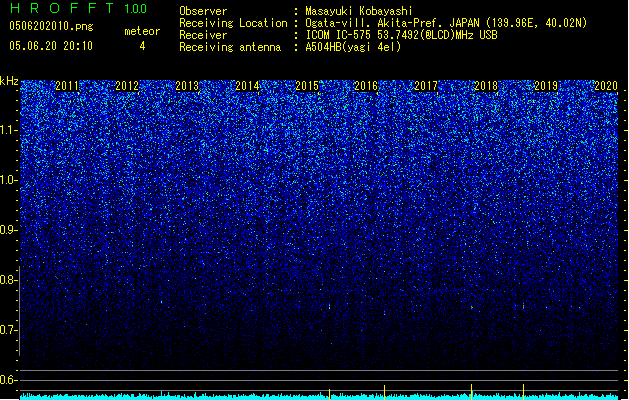This screenshot has height=400, width=629.
Task: Click the Observer label
Action: tap(203, 11)
